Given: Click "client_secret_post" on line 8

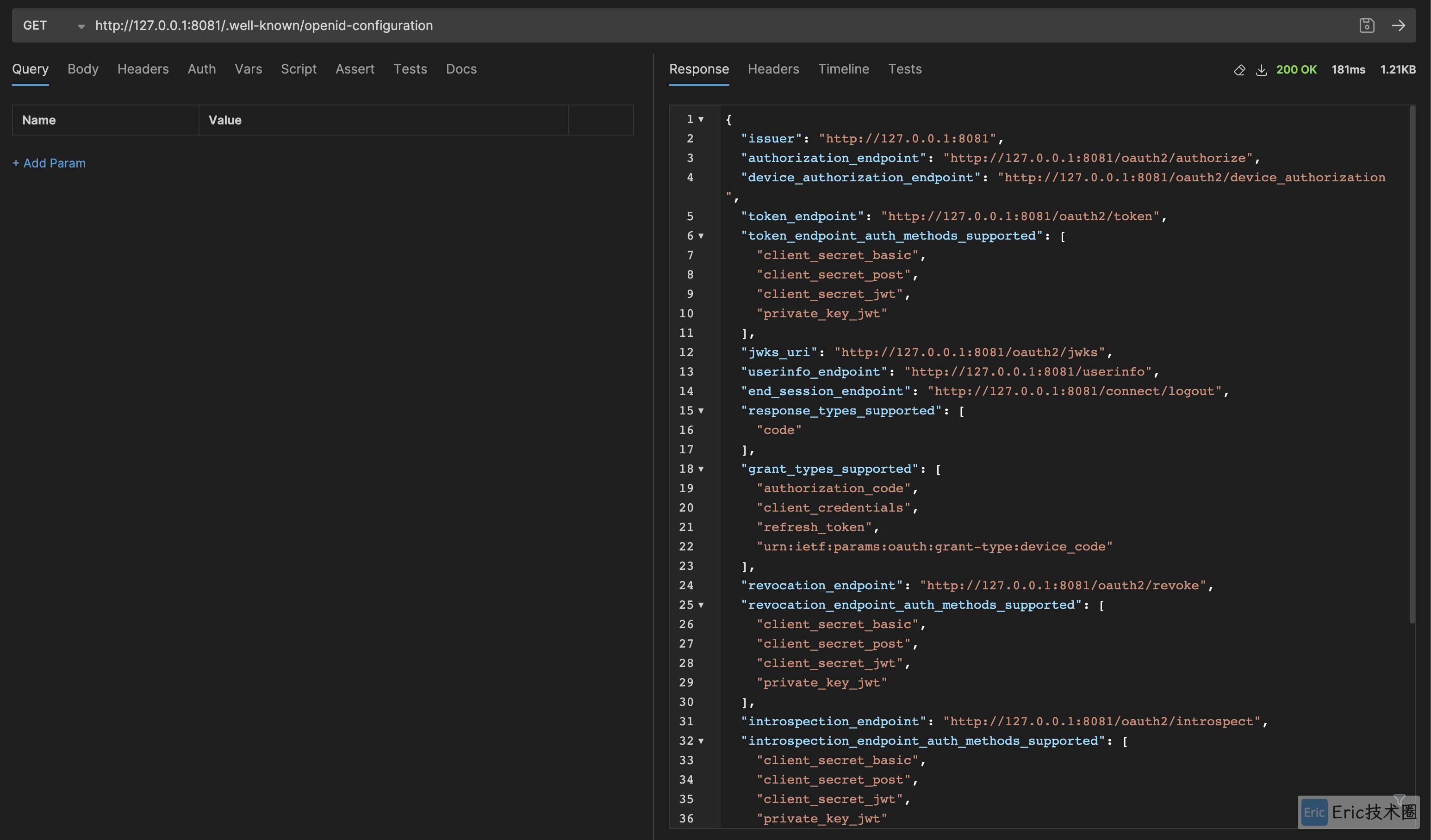Looking at the screenshot, I should click(834, 275).
